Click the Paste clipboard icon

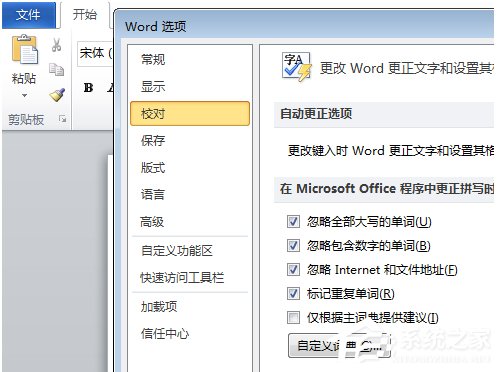(25, 50)
